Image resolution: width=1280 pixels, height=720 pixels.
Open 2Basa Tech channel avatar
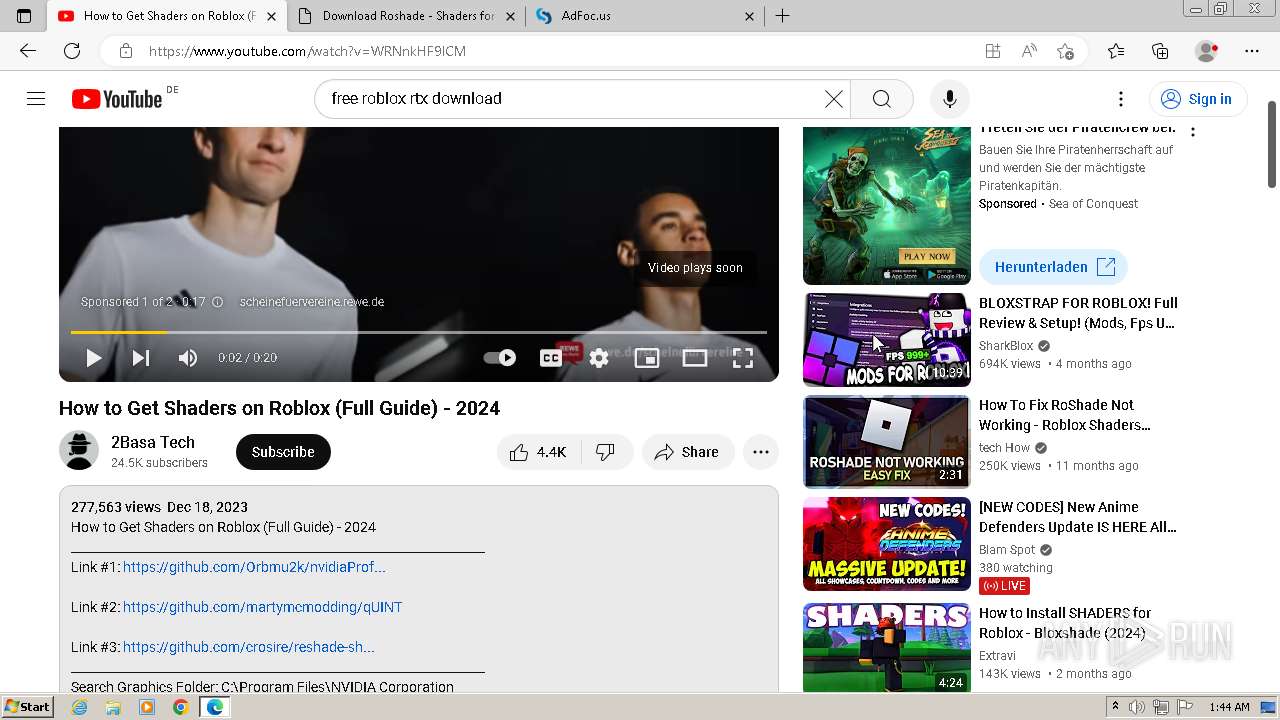tap(79, 451)
